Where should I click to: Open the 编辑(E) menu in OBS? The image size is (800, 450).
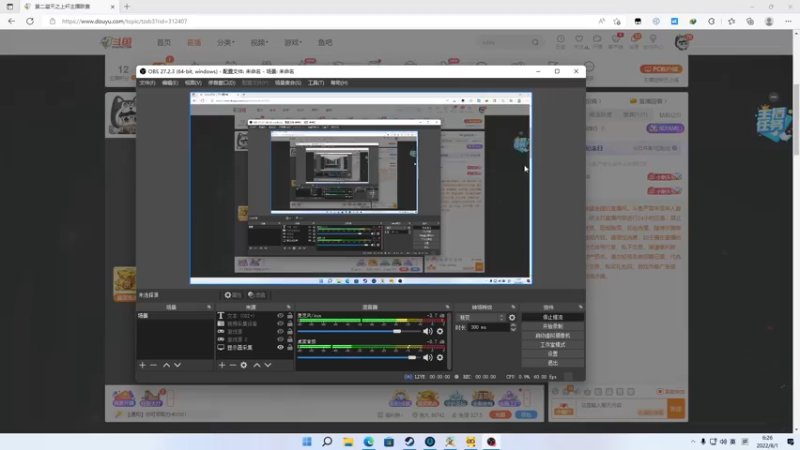click(x=170, y=83)
